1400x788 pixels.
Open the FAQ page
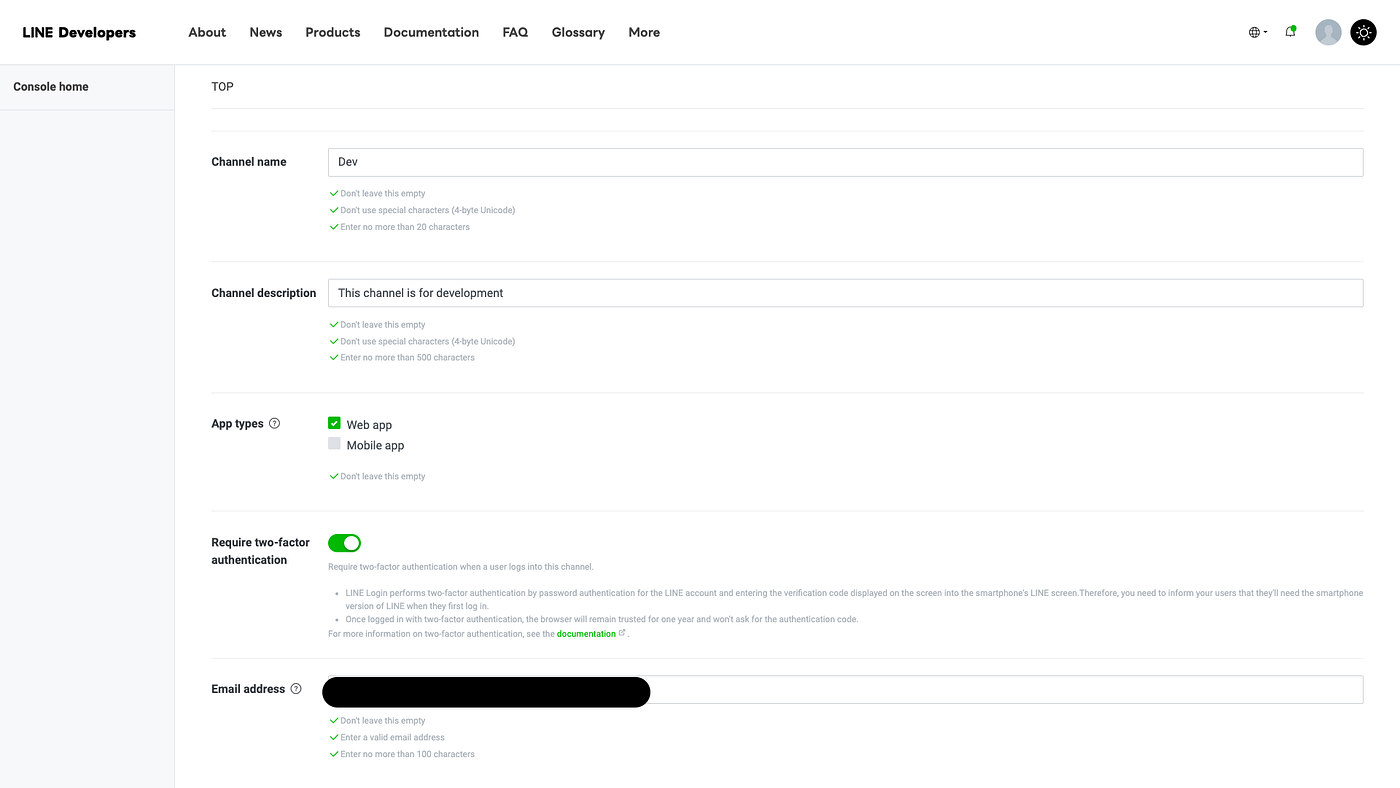pyautogui.click(x=515, y=32)
